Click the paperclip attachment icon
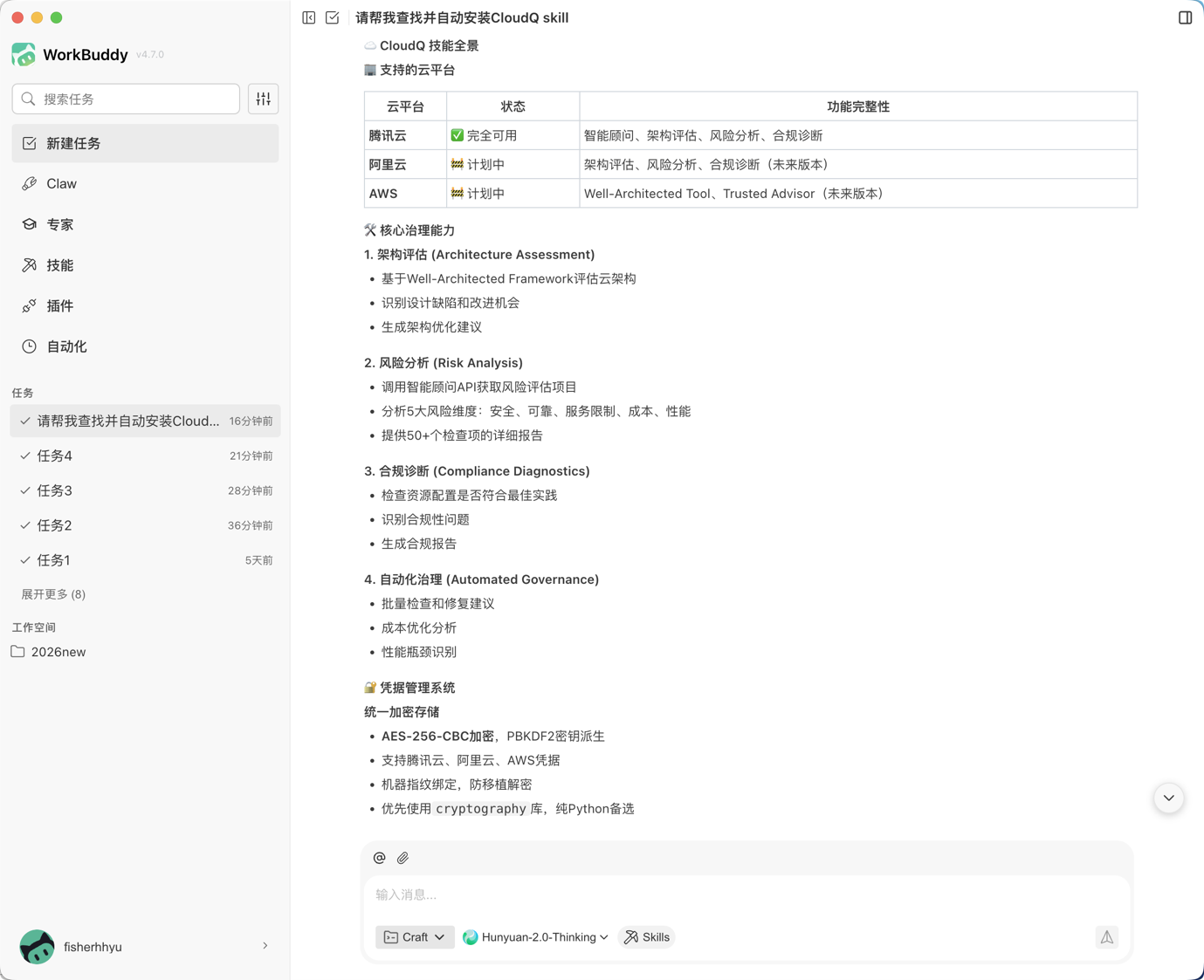The image size is (1204, 980). [x=402, y=858]
